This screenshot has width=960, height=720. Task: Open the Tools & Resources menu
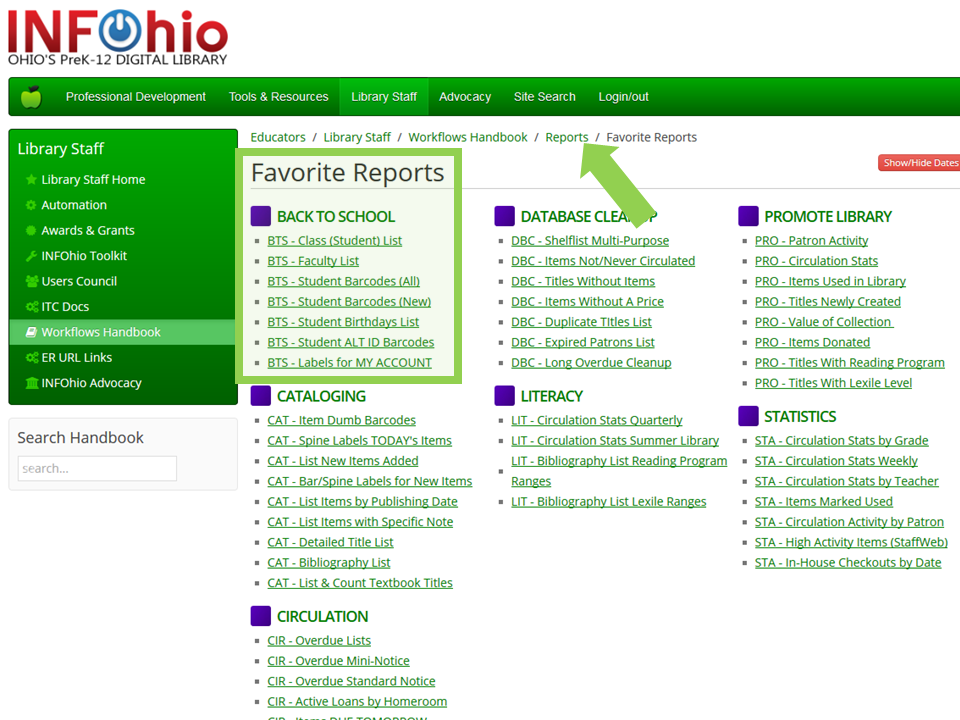(x=279, y=97)
